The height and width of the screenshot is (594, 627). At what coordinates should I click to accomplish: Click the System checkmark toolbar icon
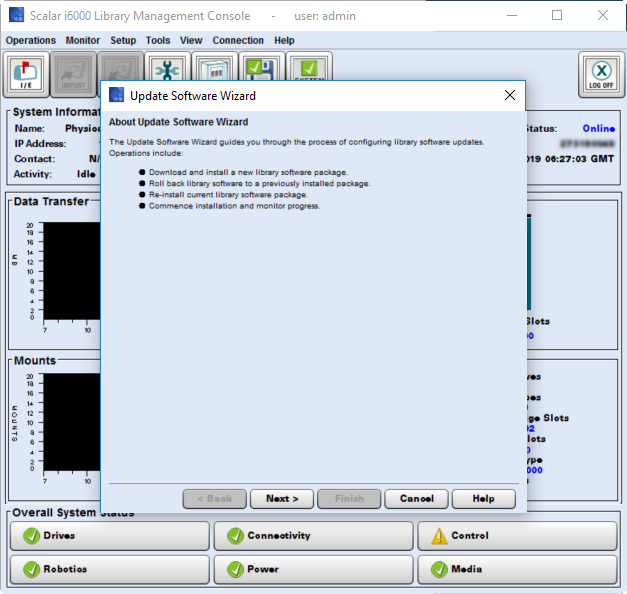point(309,67)
